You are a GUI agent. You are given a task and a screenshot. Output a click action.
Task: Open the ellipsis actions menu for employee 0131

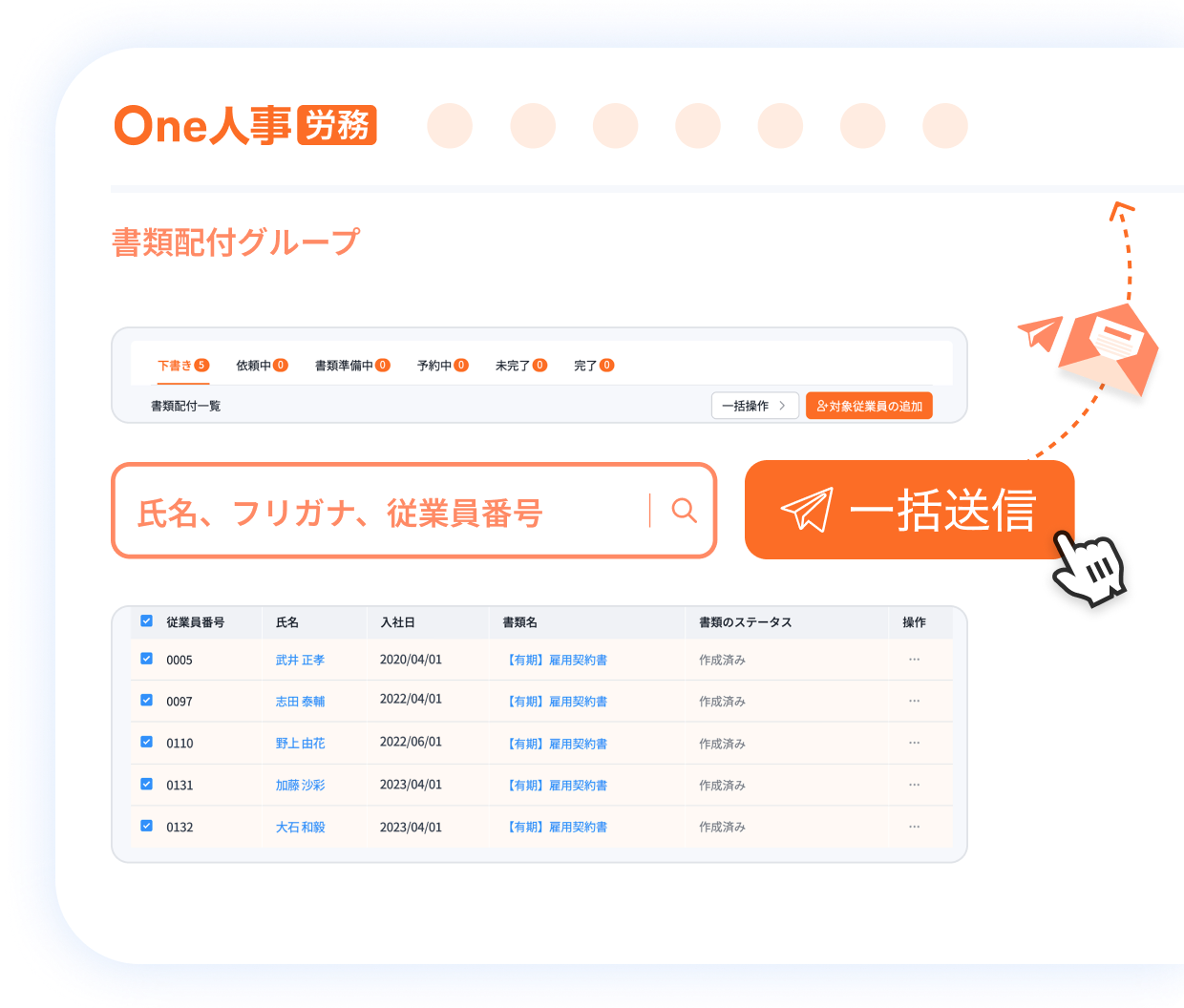click(x=914, y=785)
